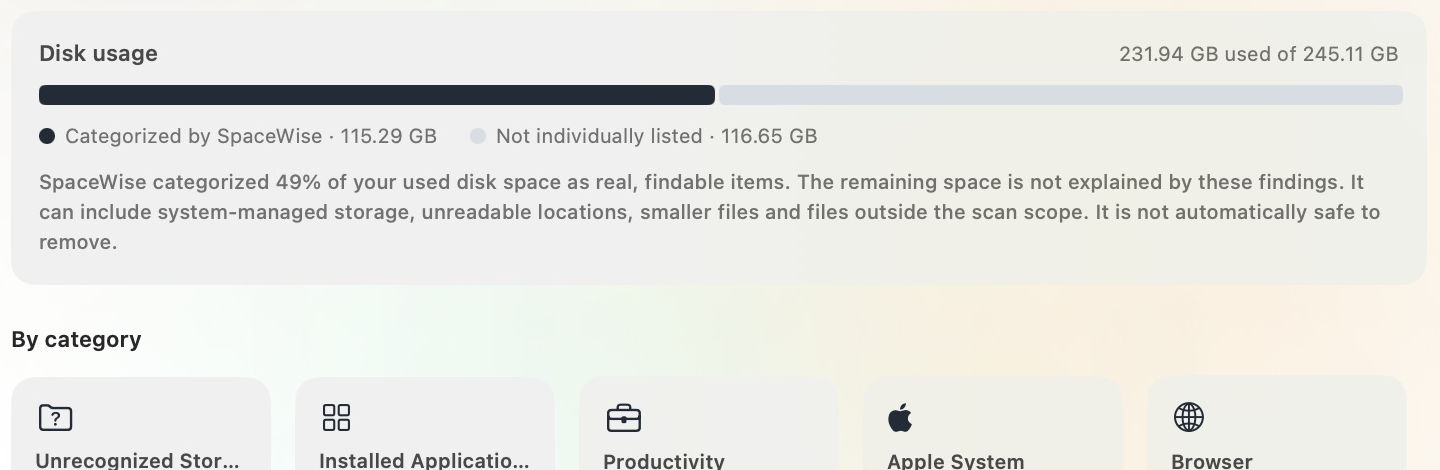
Task: Click the dark categorized portion of usage bar
Action: [377, 95]
